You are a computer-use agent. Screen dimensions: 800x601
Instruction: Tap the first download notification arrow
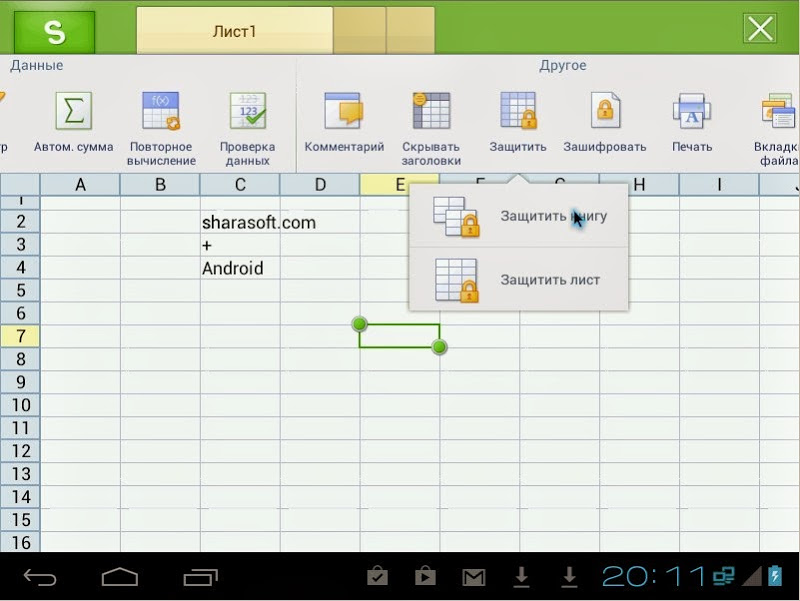coord(521,577)
